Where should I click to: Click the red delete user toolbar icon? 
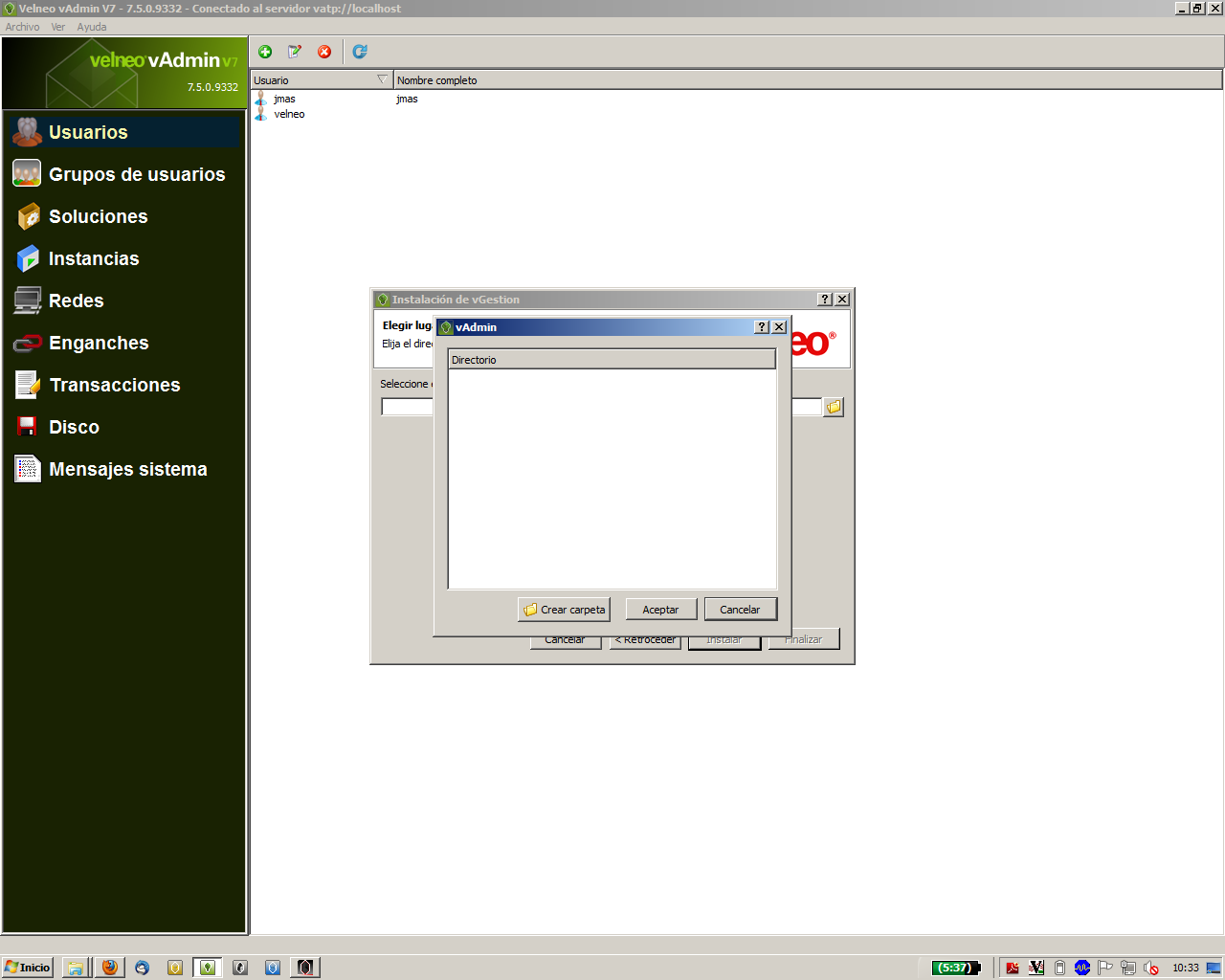pos(324,52)
